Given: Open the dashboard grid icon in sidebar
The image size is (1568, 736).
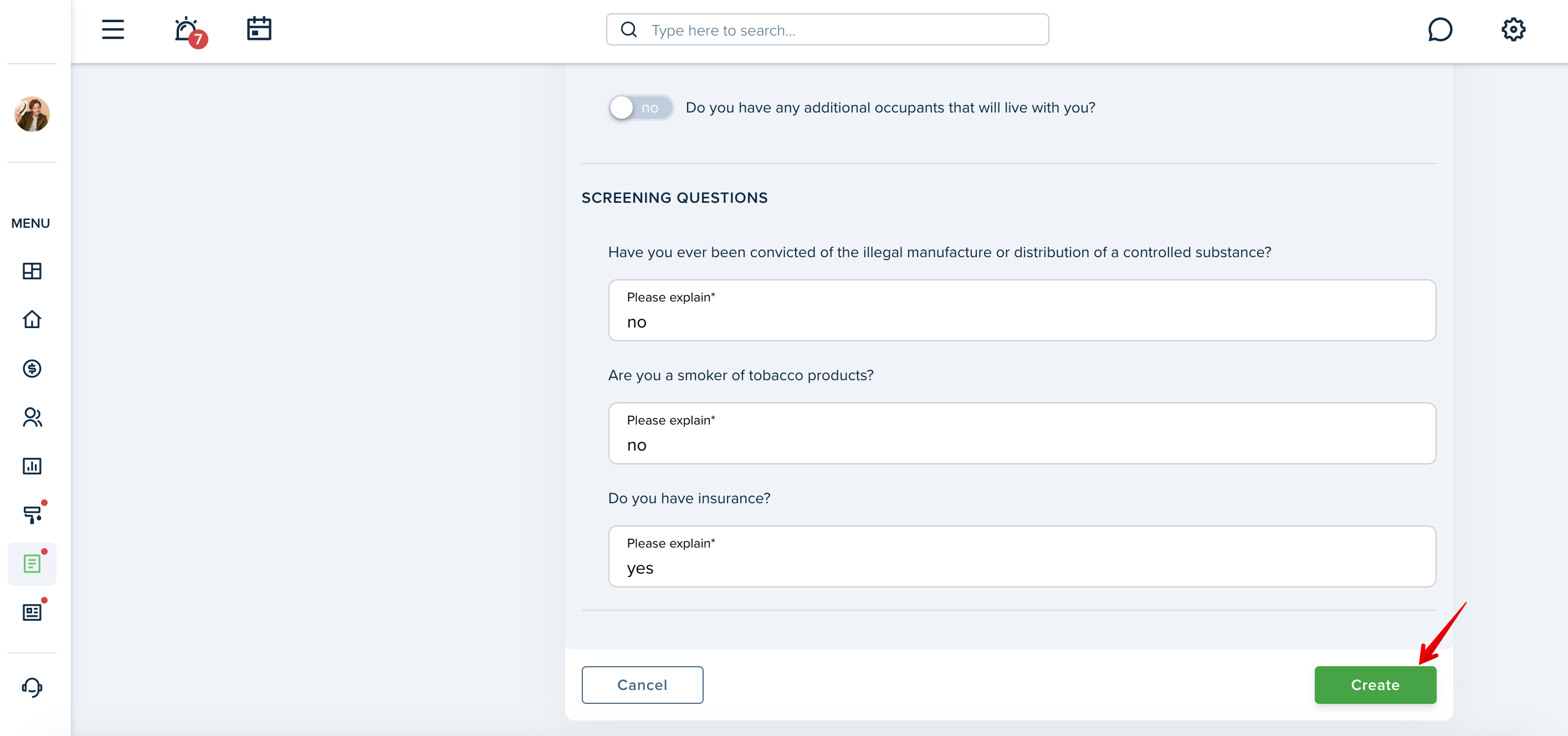Looking at the screenshot, I should pyautogui.click(x=32, y=271).
